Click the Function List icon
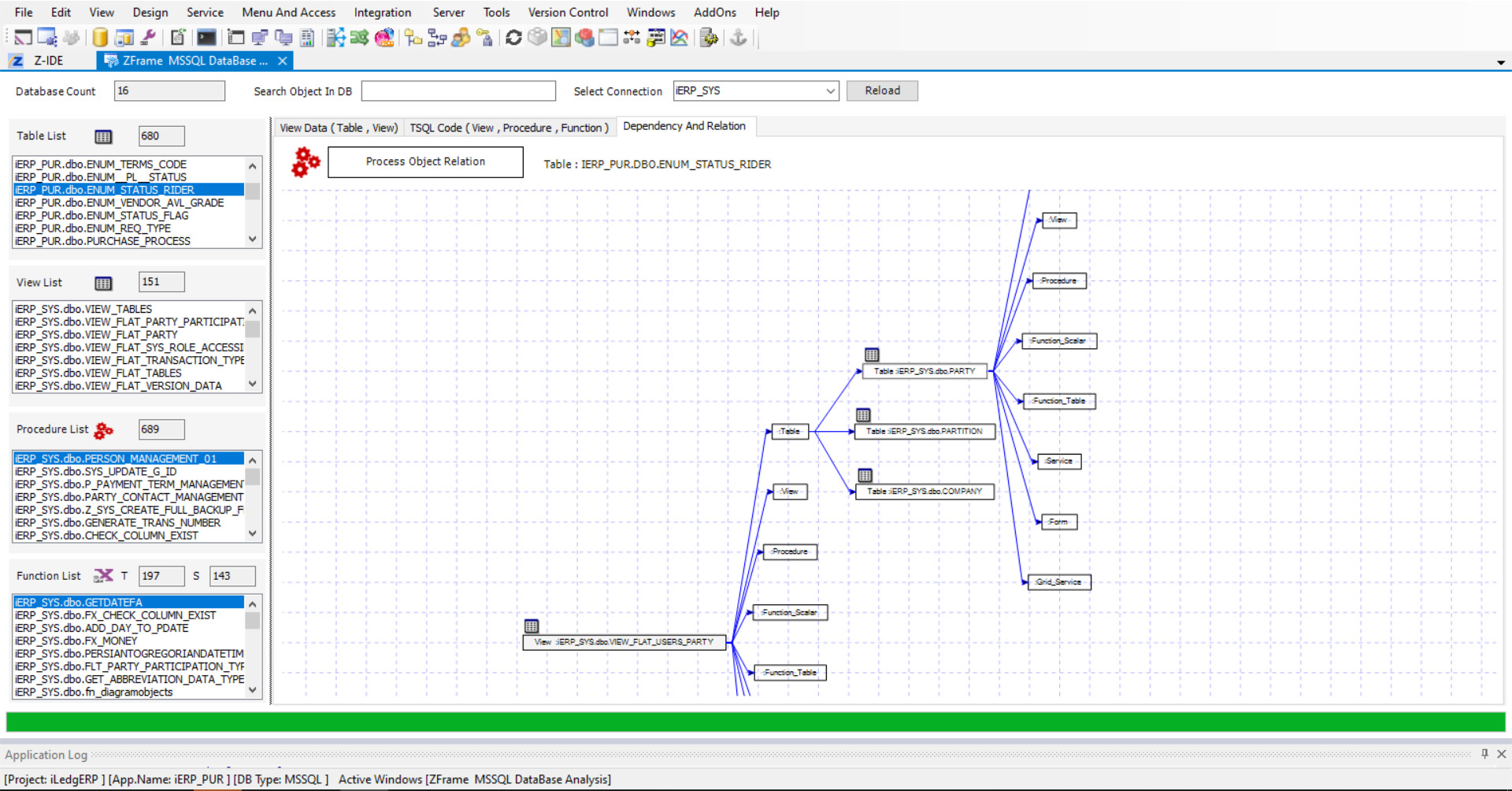This screenshot has height=791, width=1512. tap(103, 576)
